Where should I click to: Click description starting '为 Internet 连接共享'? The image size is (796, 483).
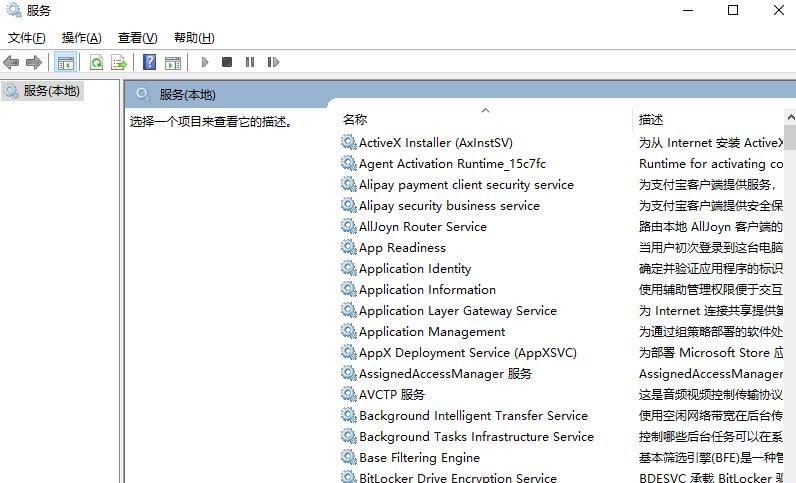pyautogui.click(x=711, y=311)
